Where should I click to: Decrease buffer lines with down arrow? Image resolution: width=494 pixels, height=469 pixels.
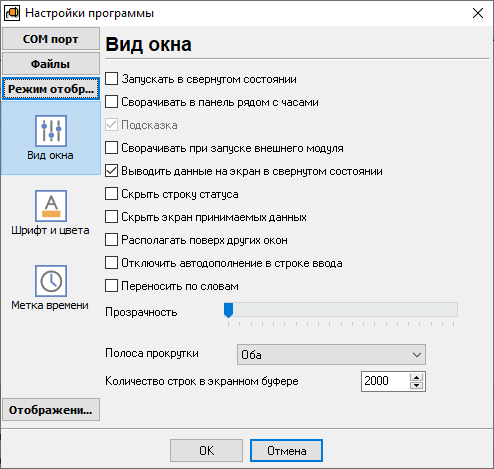pos(416,386)
